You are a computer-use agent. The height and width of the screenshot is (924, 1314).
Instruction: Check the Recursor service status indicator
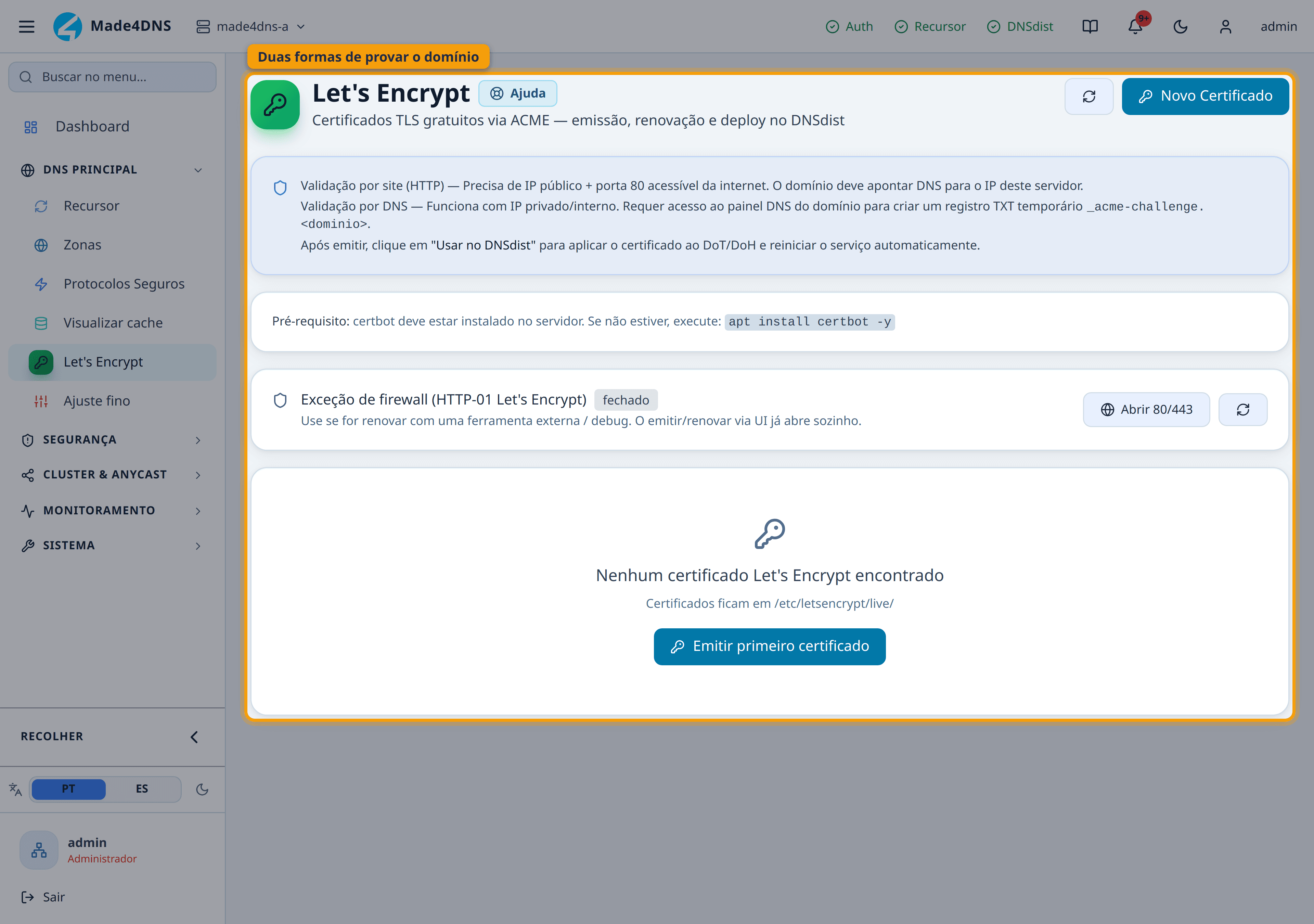pos(930,26)
